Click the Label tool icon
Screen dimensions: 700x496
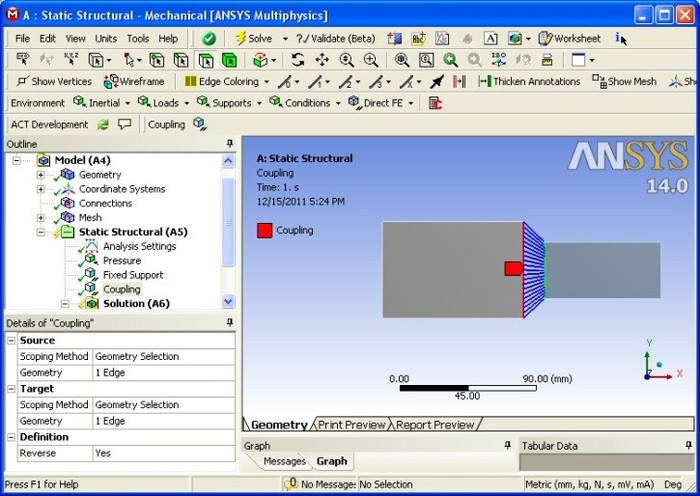click(x=23, y=60)
